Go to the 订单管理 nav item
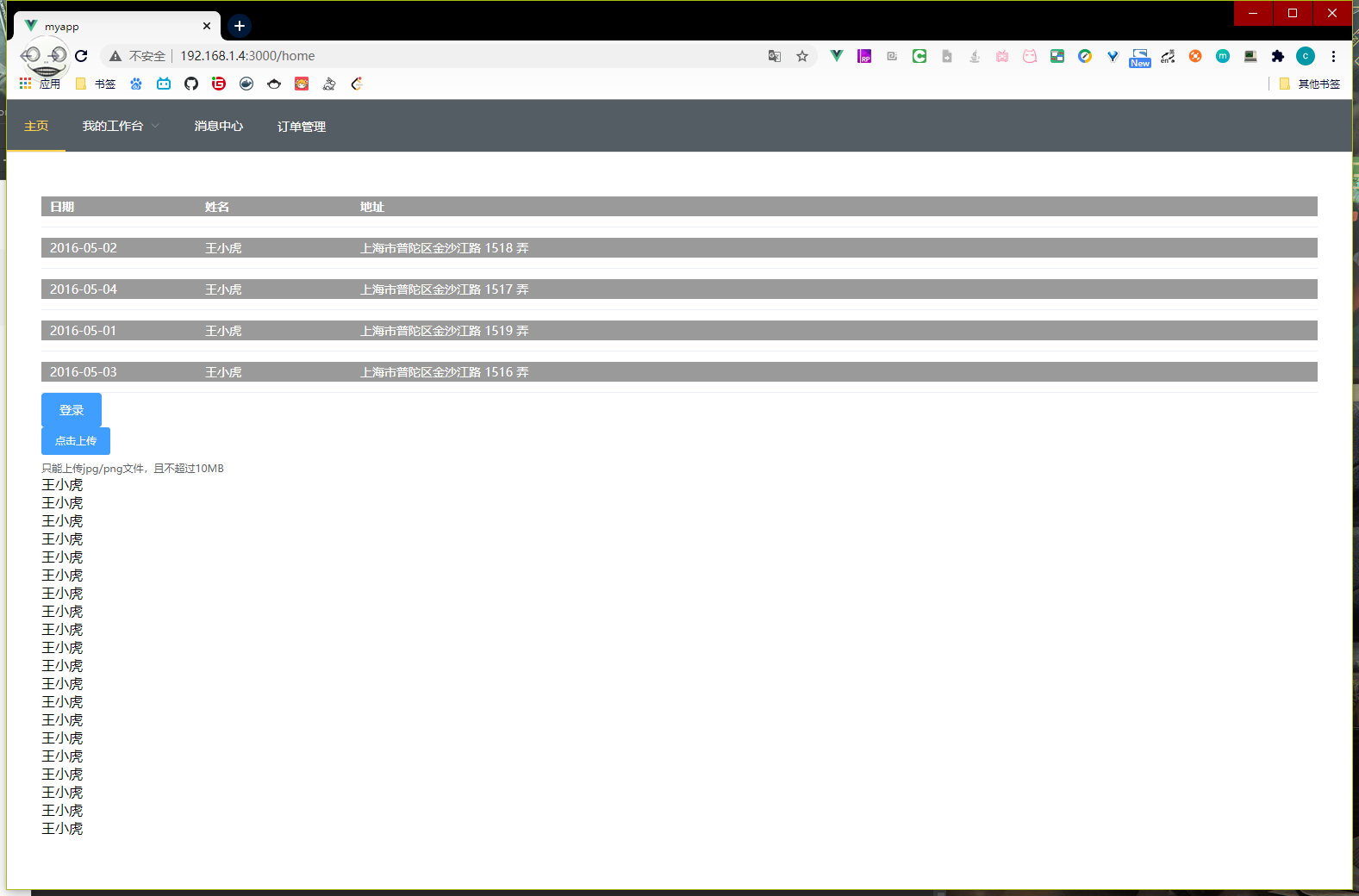The width and height of the screenshot is (1359, 896). click(x=302, y=126)
